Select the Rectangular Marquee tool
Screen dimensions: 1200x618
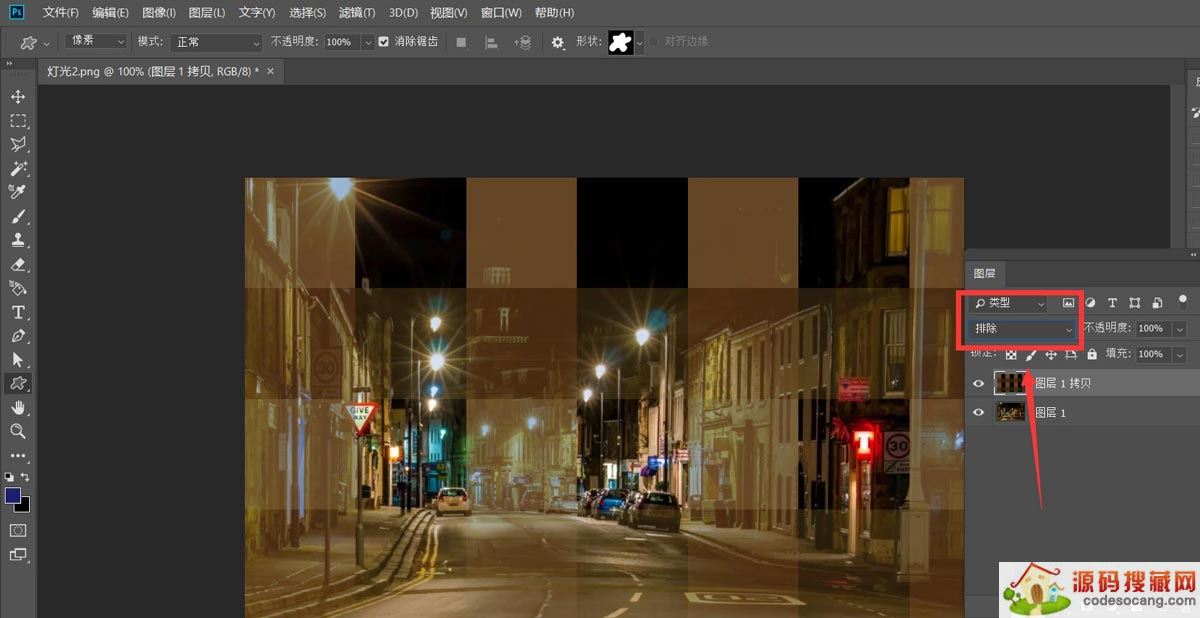[x=18, y=121]
